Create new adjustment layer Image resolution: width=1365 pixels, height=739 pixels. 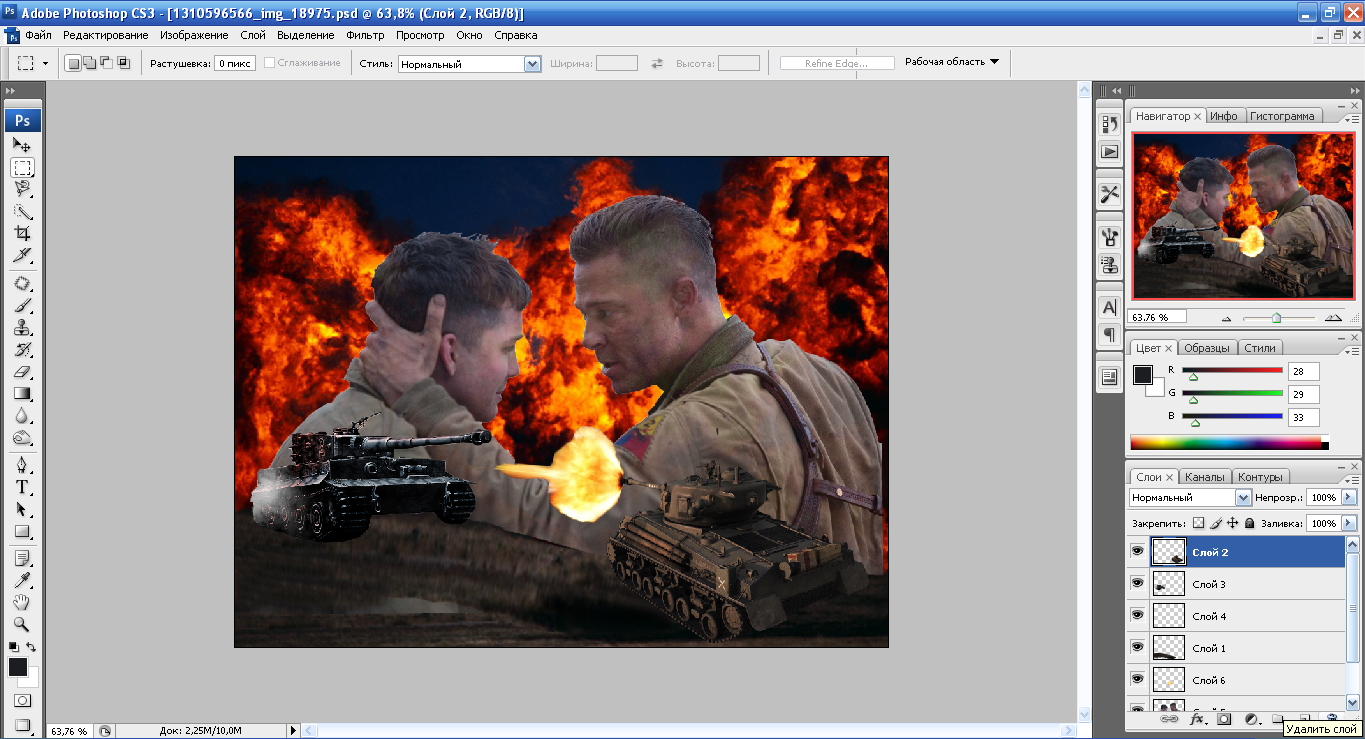[x=1251, y=719]
